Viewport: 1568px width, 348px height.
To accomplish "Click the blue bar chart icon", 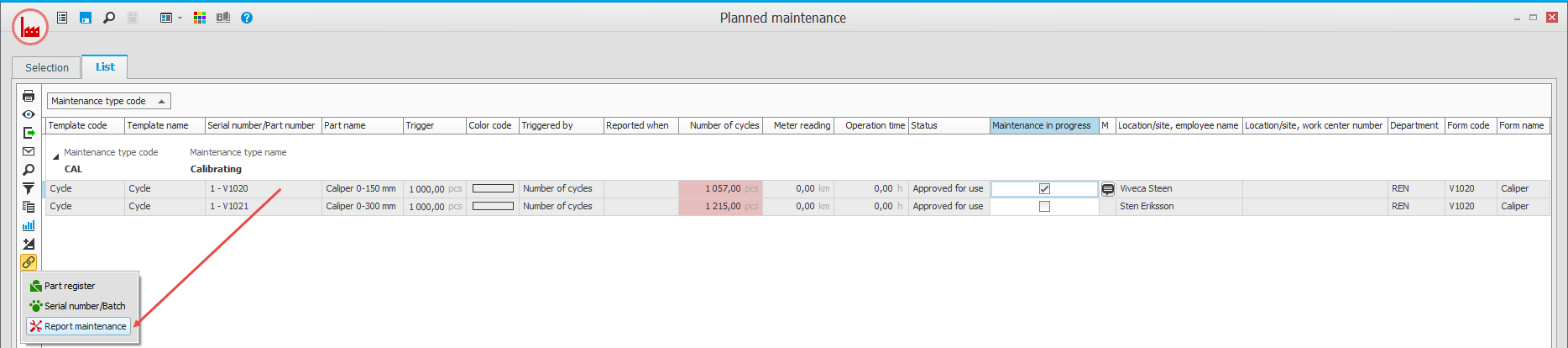I will click(29, 225).
